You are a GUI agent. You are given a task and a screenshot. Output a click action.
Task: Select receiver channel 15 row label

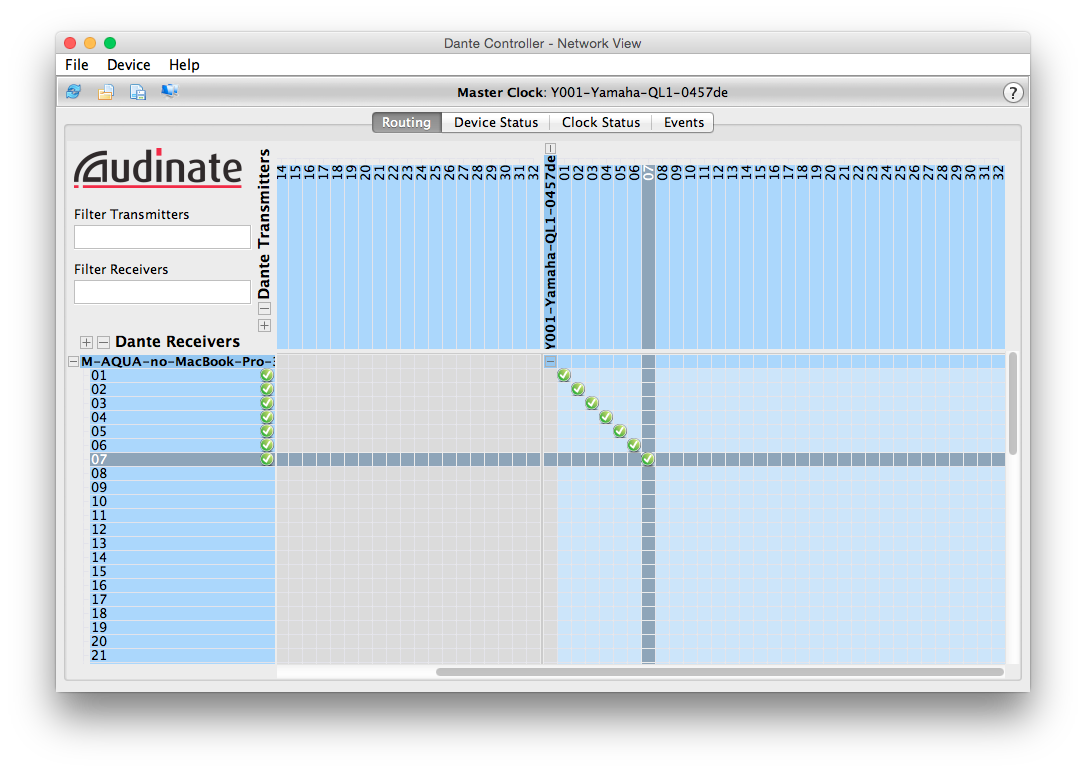click(99, 571)
